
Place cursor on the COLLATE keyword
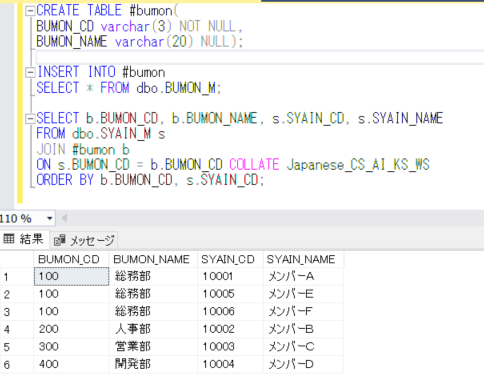[x=254, y=165]
